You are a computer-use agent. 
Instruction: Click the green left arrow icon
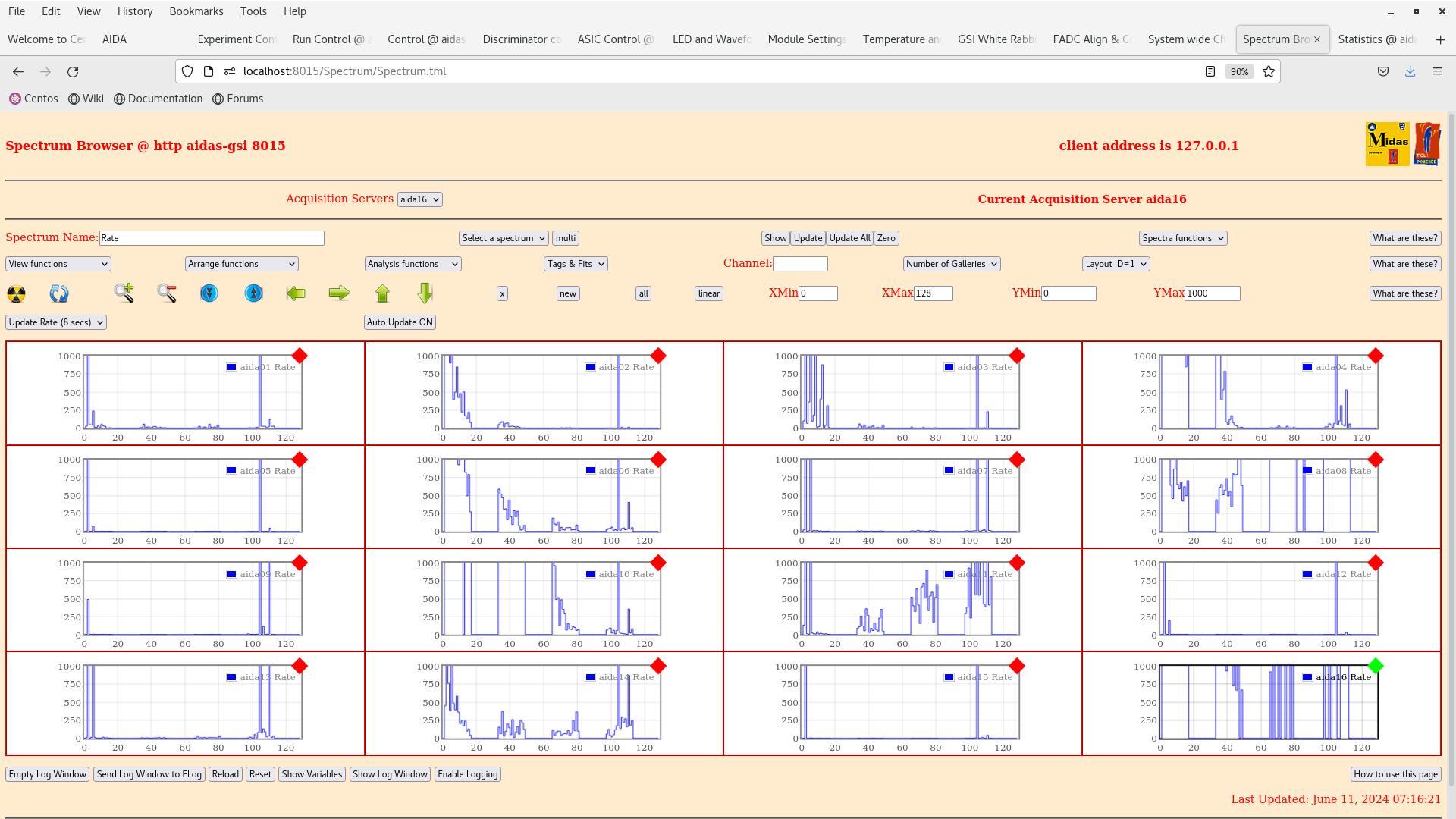pos(296,293)
